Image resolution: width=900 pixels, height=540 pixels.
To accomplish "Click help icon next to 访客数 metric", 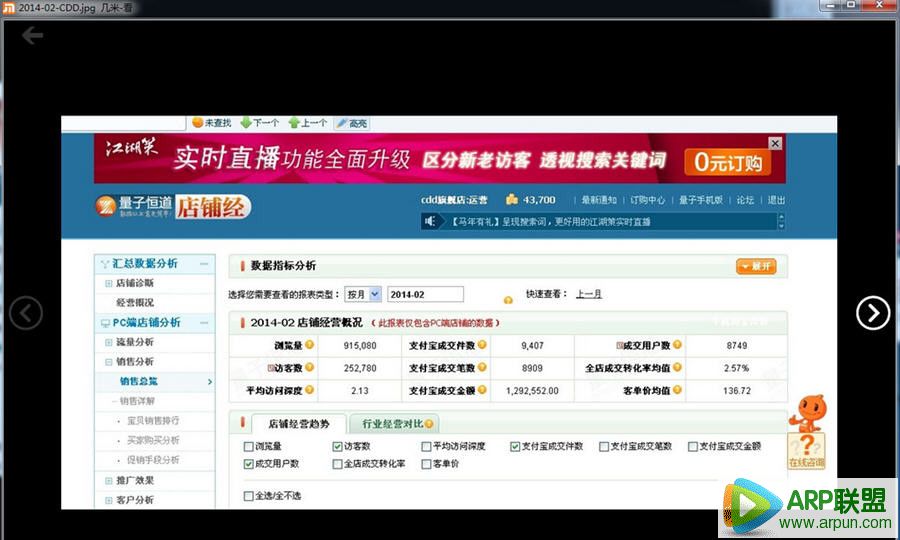I will tap(309, 367).
